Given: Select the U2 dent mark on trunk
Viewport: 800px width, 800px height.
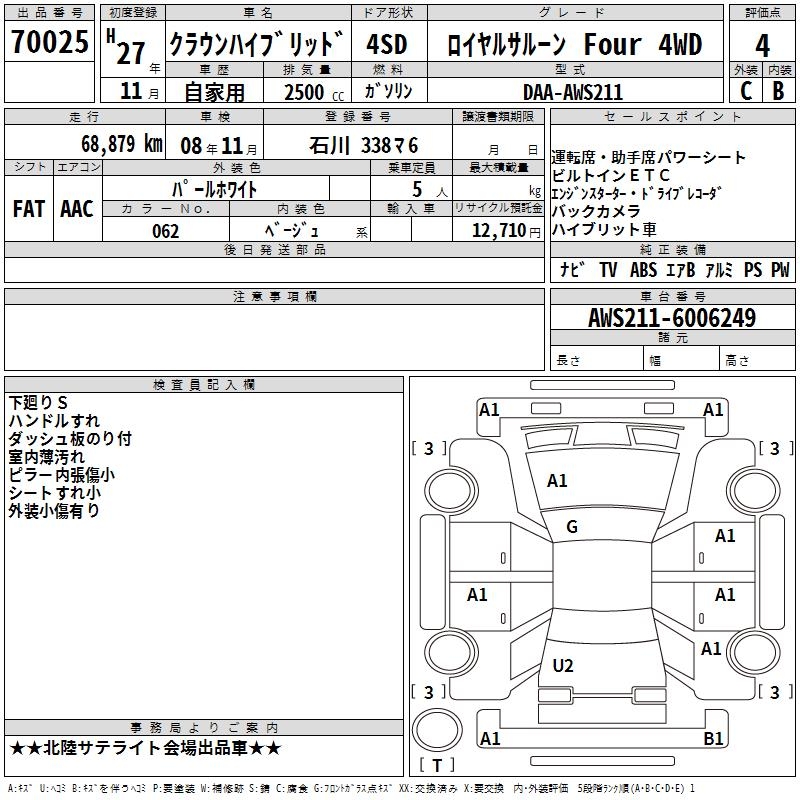Looking at the screenshot, I should click(x=563, y=665).
